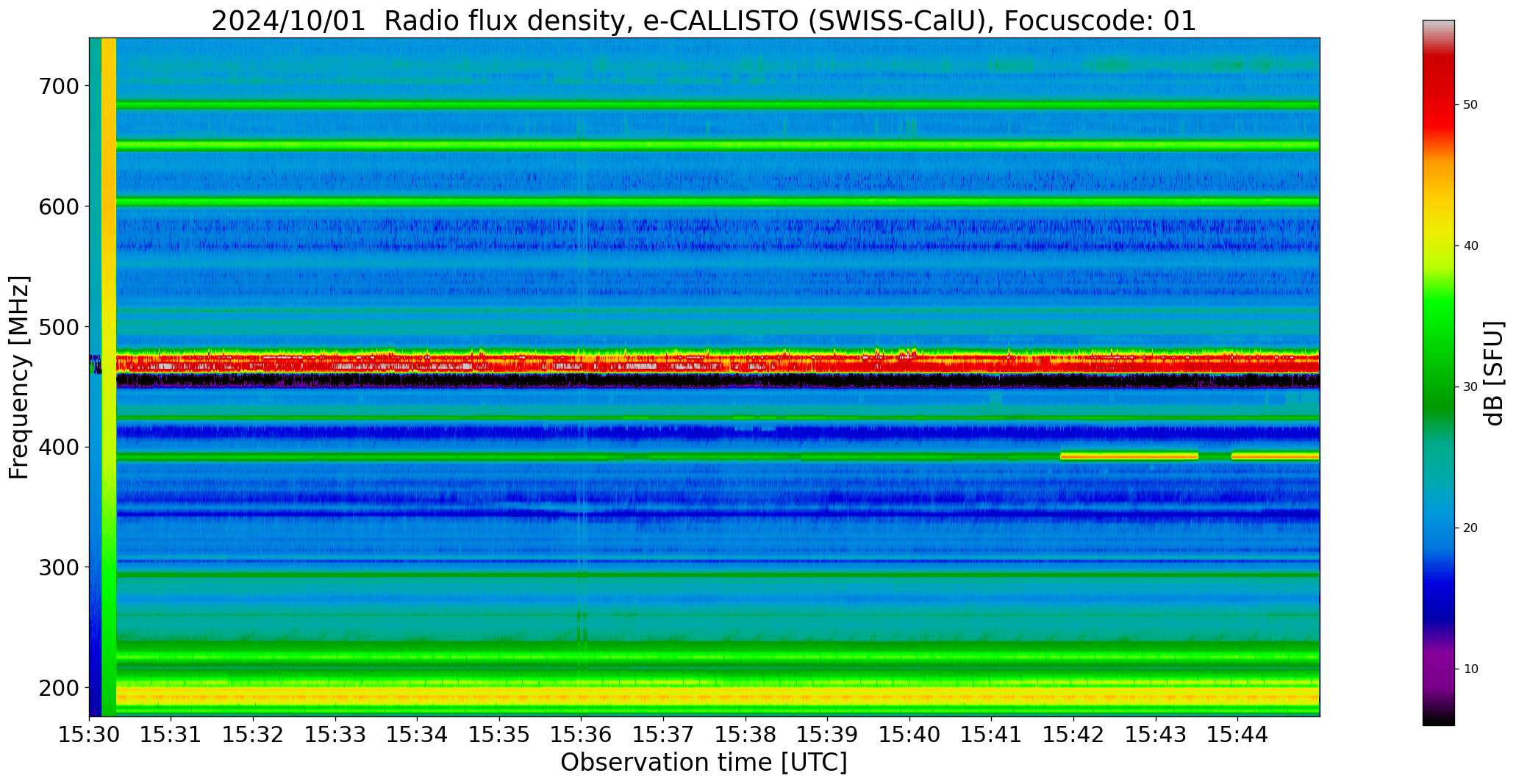Click the bright yellow band near 195 MHz
The width and height of the screenshot is (1516, 784).
[x=718, y=696]
